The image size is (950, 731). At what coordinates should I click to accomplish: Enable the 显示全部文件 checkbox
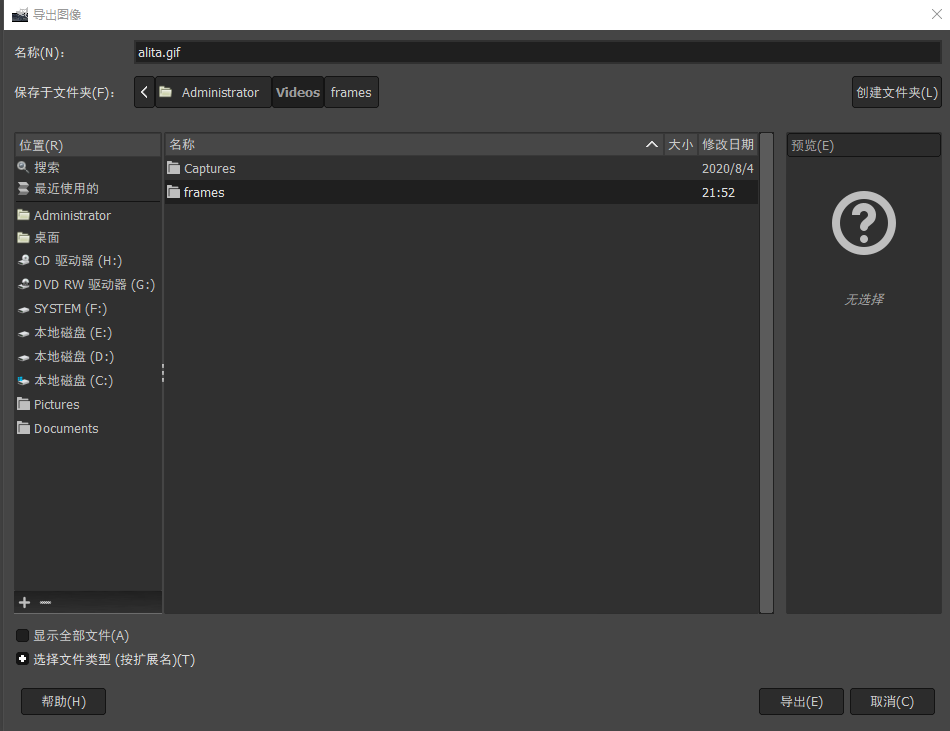[x=22, y=635]
